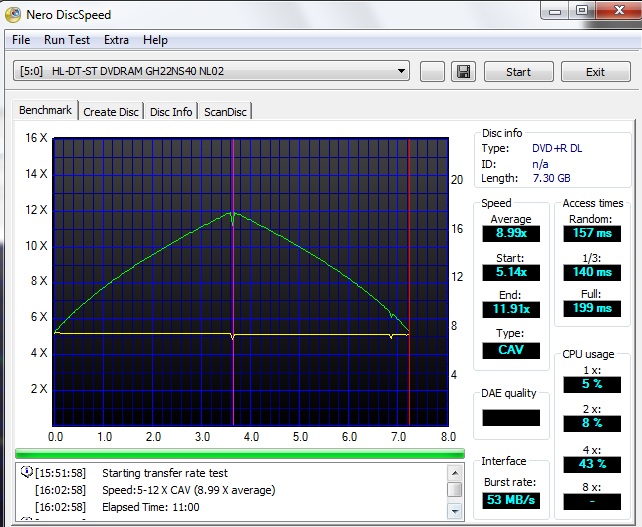Click the Average speed value 8.99x
642x527 pixels.
(x=511, y=233)
